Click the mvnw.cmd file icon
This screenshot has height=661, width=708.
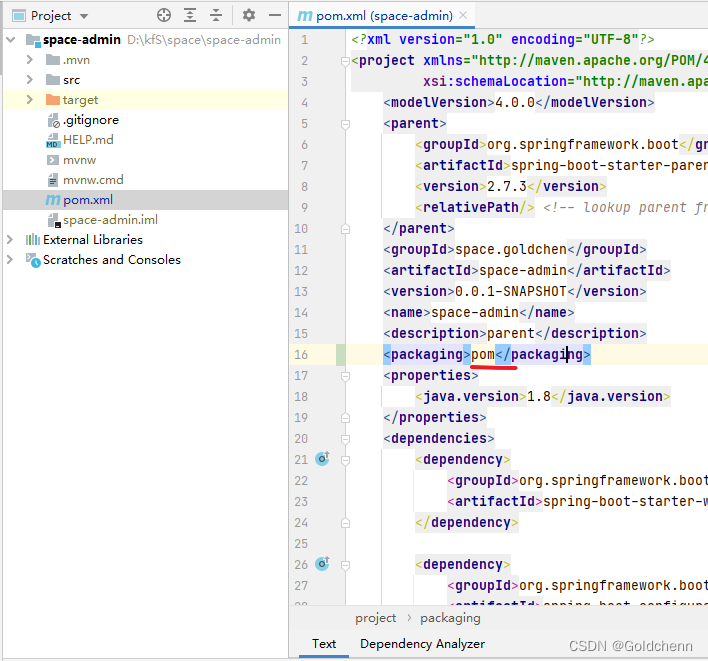click(53, 180)
